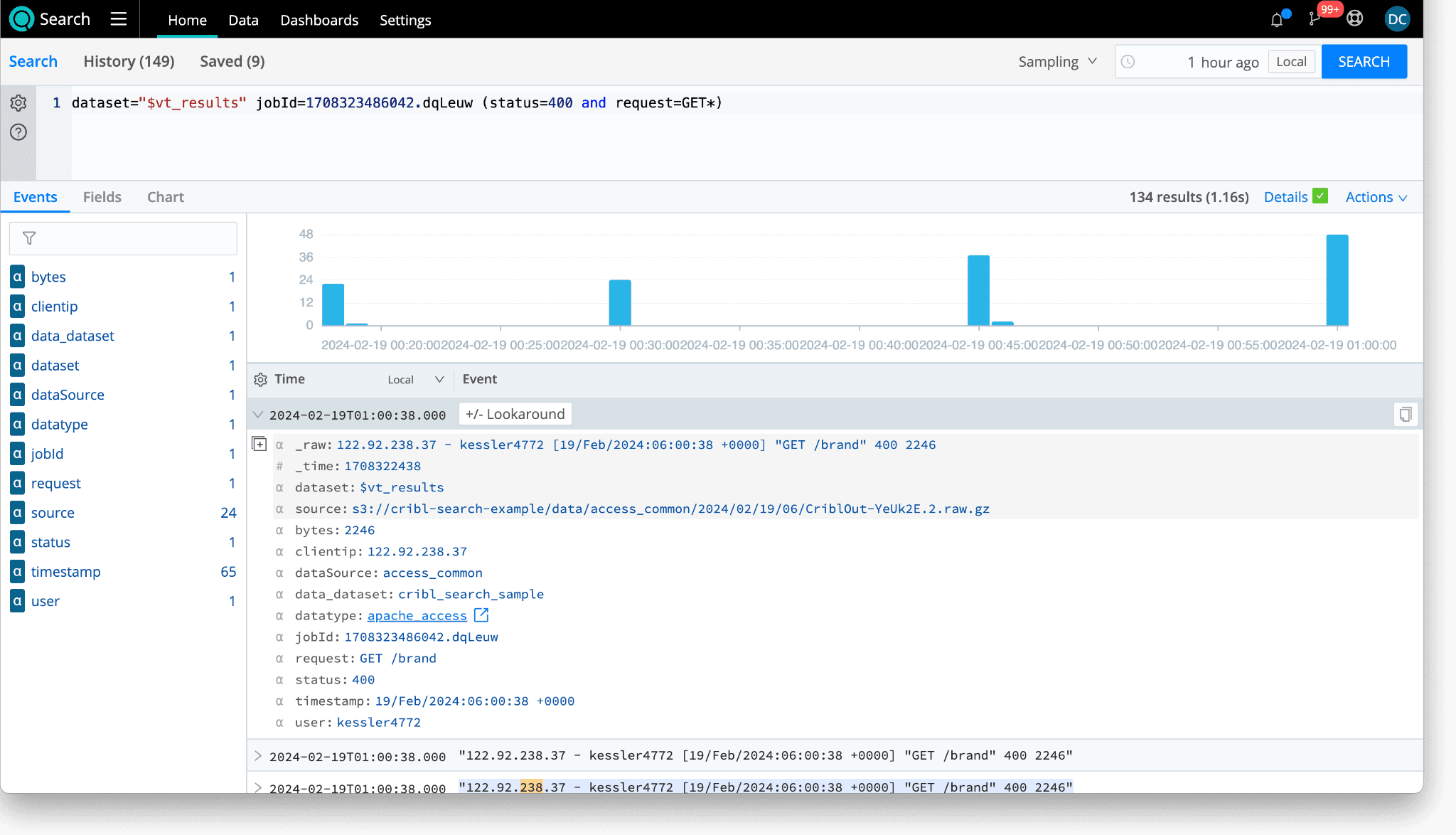Click the help lifebuoy icon in header
1456x835 pixels.
click(1355, 19)
